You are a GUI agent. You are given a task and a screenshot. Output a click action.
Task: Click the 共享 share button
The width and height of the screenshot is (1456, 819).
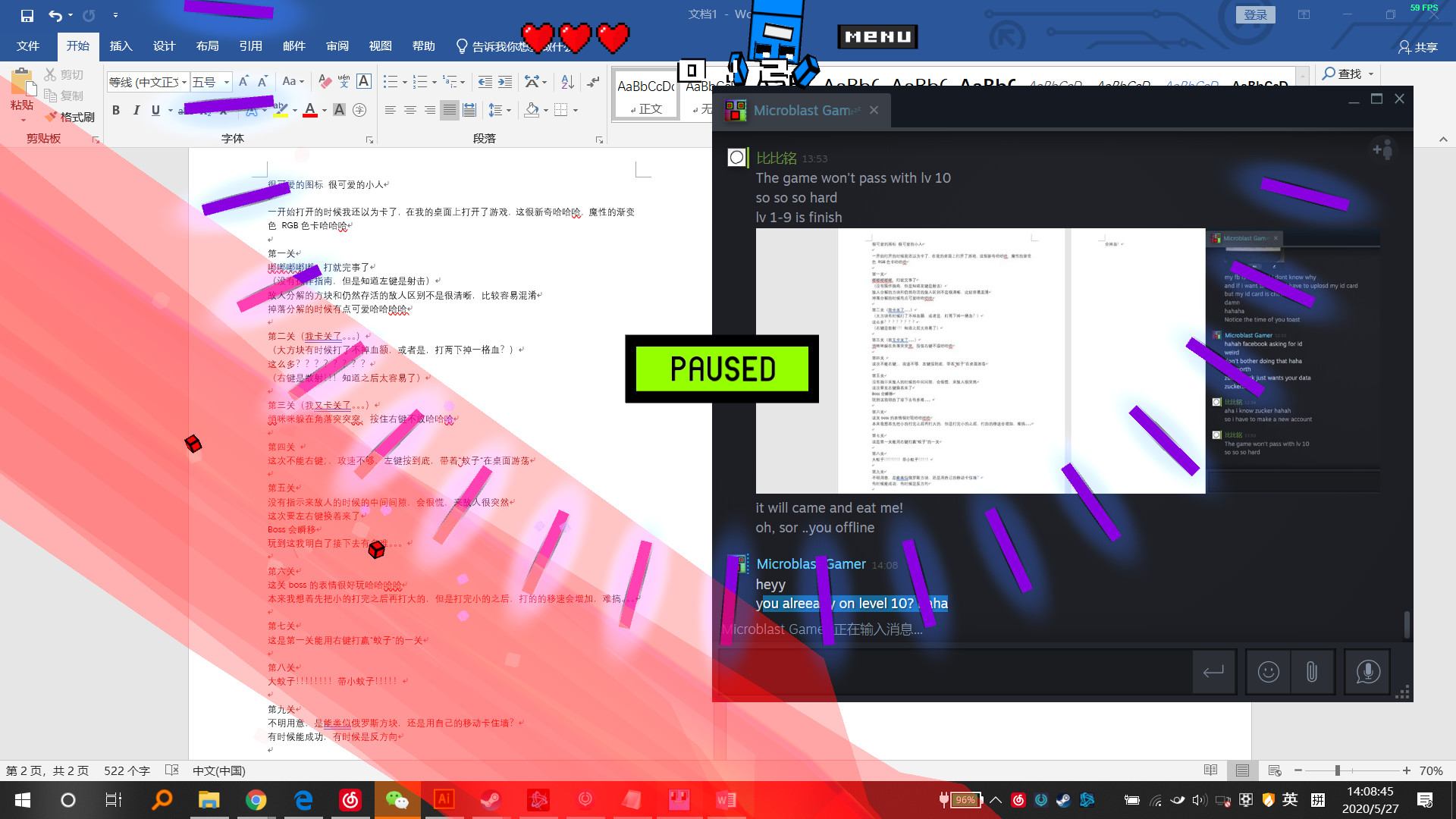coord(1423,47)
